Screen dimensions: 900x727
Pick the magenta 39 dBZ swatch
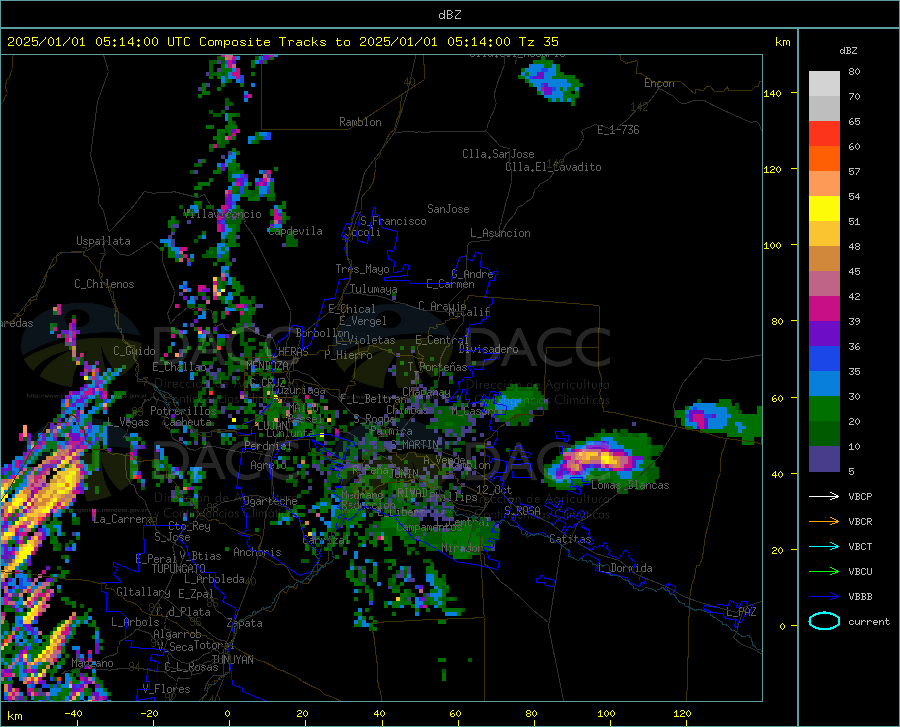[824, 309]
